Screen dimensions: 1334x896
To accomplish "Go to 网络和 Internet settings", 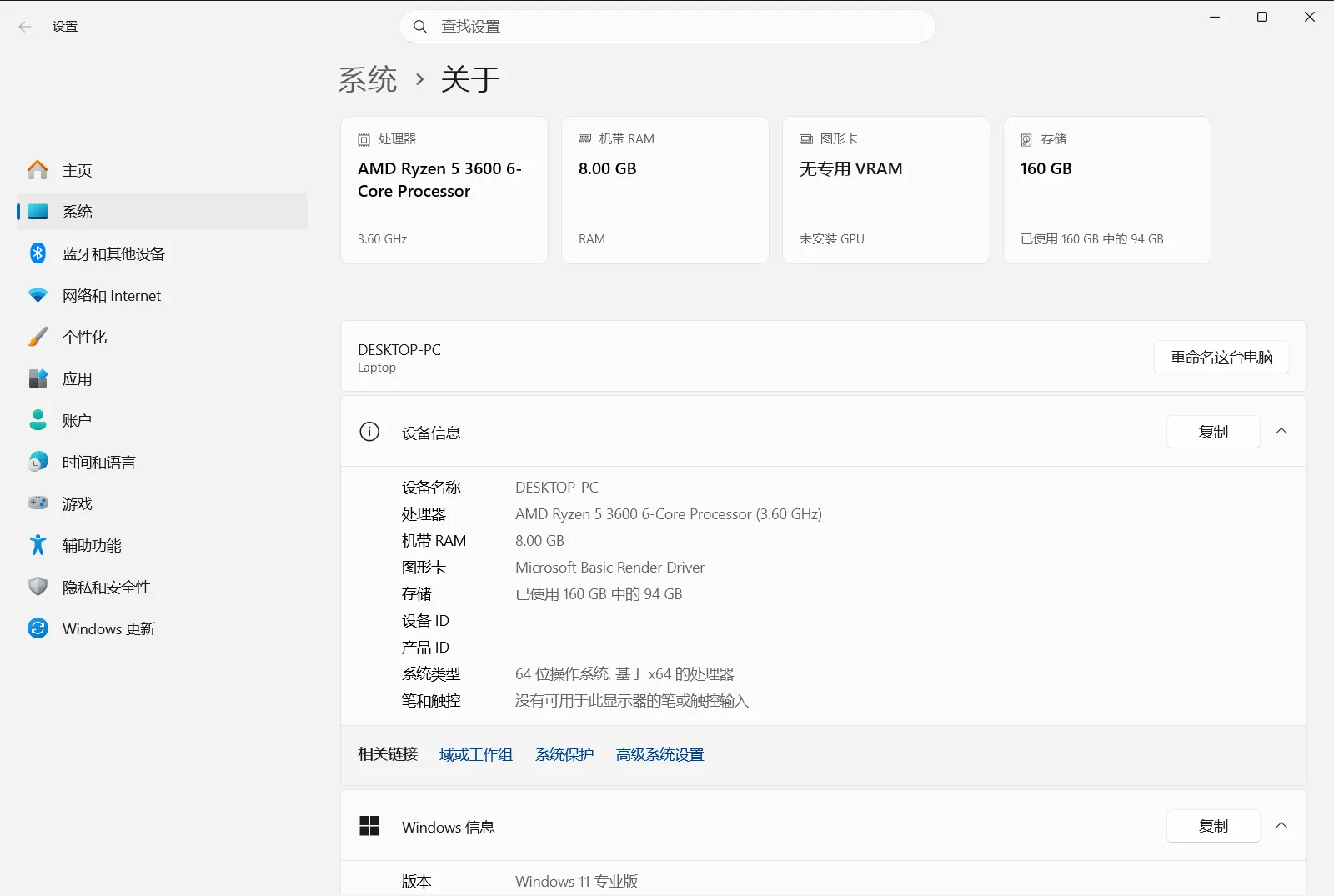I will (x=162, y=295).
